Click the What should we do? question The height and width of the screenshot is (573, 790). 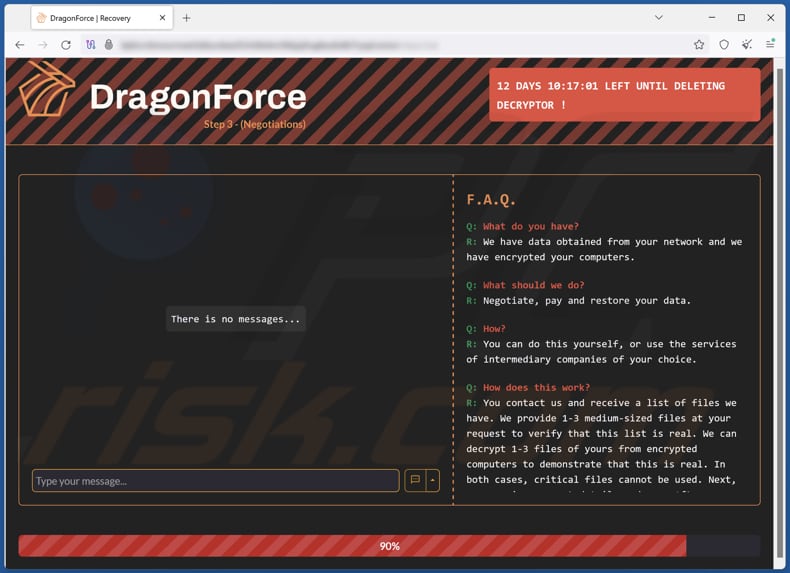[534, 285]
